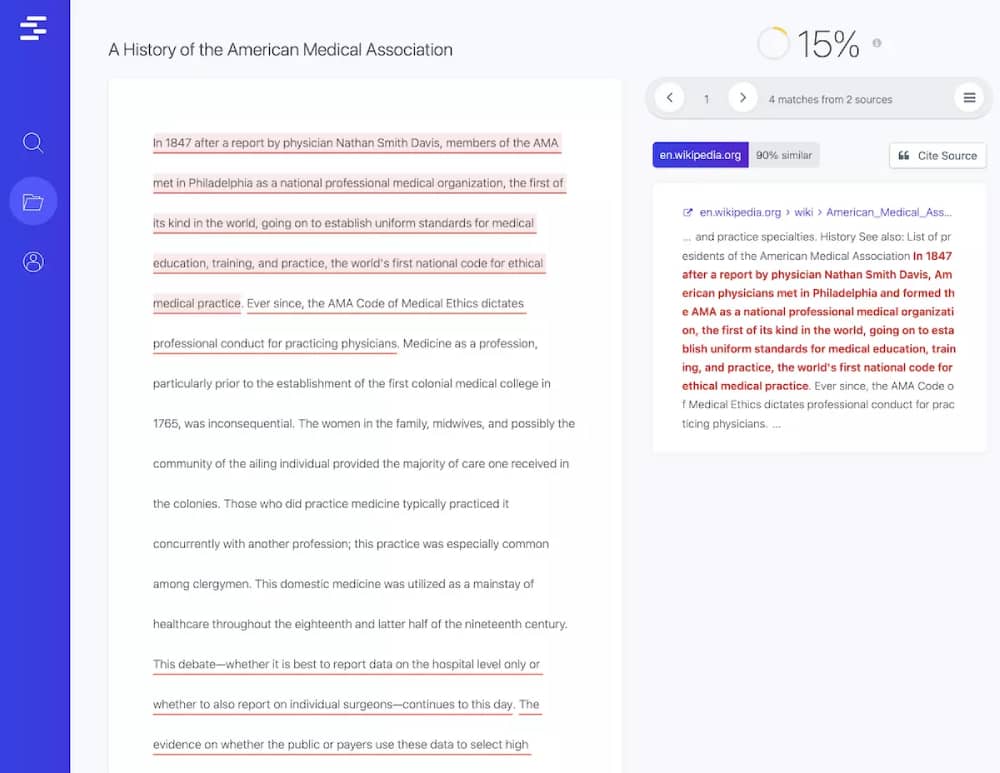The width and height of the screenshot is (1000, 773).
Task: Click the match number field showing 1
Action: point(706,97)
